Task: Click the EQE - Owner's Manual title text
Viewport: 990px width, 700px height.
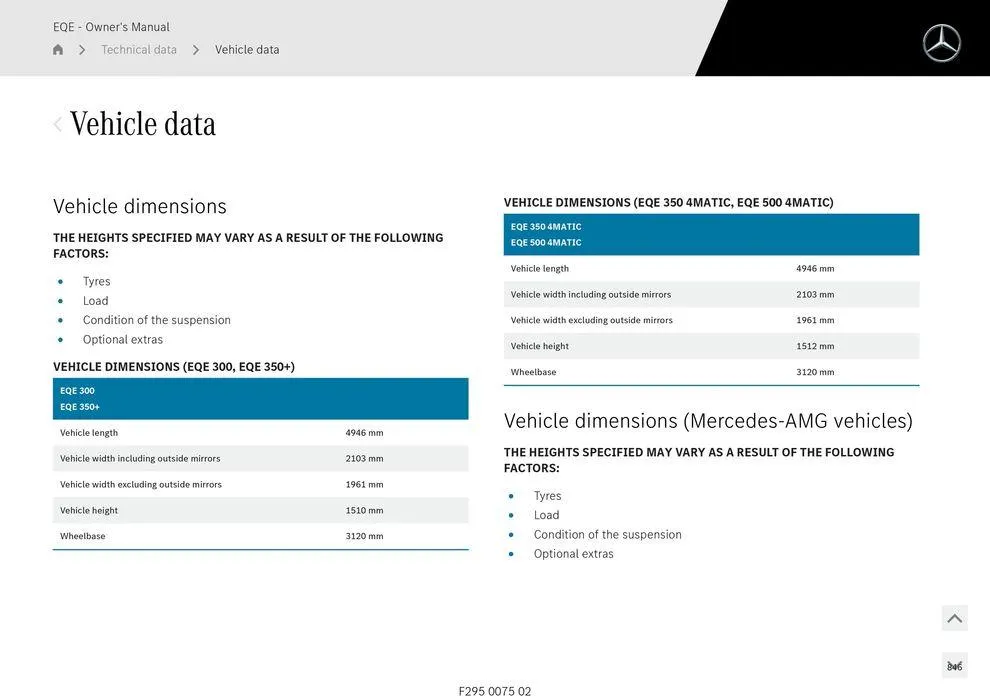Action: pos(111,27)
